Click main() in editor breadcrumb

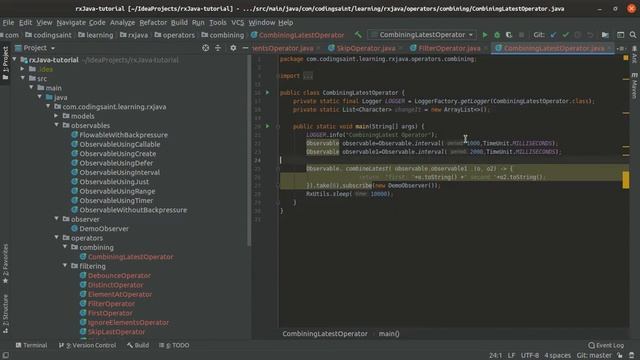pyautogui.click(x=389, y=334)
